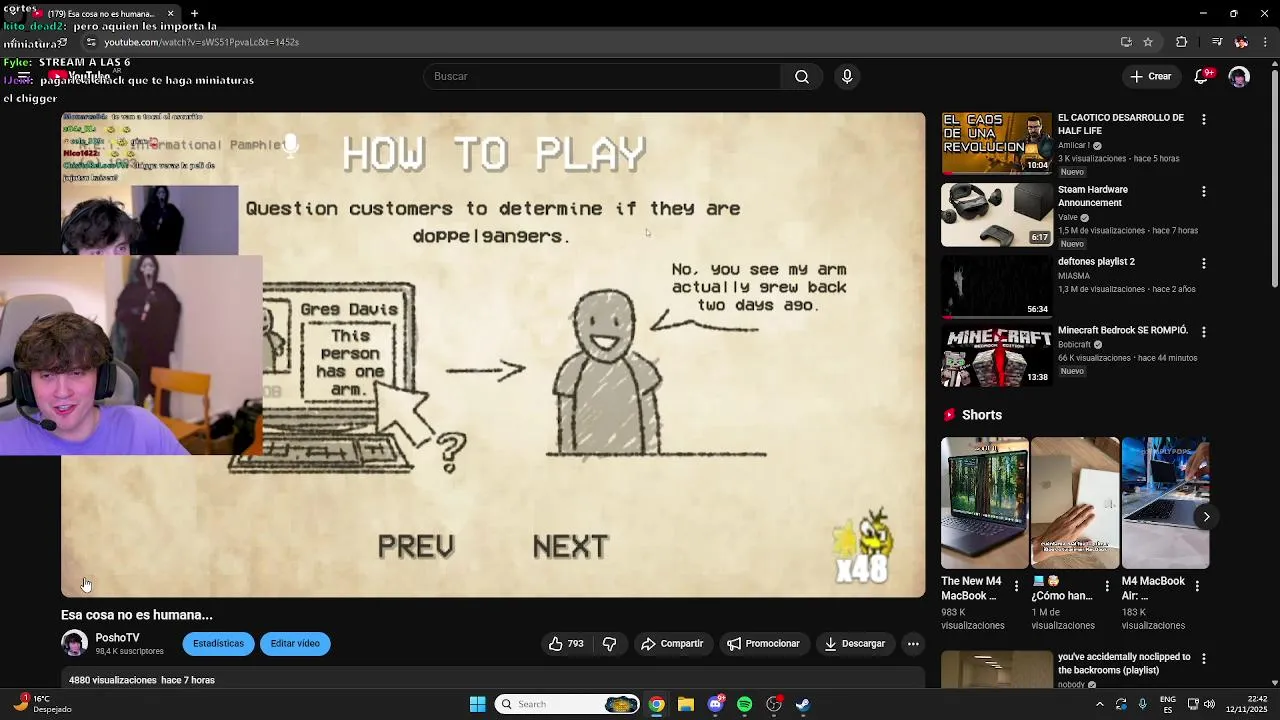The height and width of the screenshot is (720, 1280).
Task: Dislike the video with thumbs-down
Action: (x=610, y=644)
